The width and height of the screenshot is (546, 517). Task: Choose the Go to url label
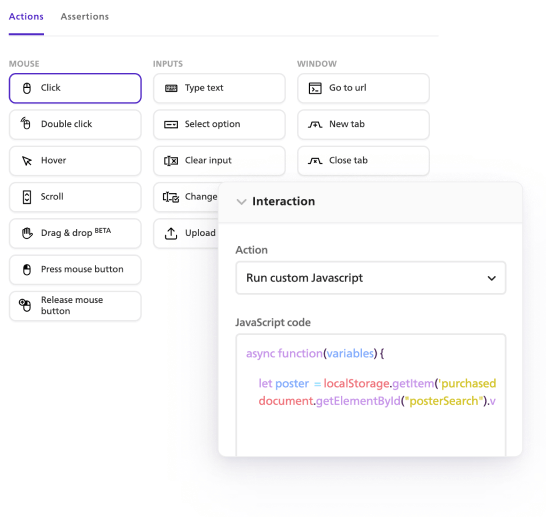pos(348,88)
